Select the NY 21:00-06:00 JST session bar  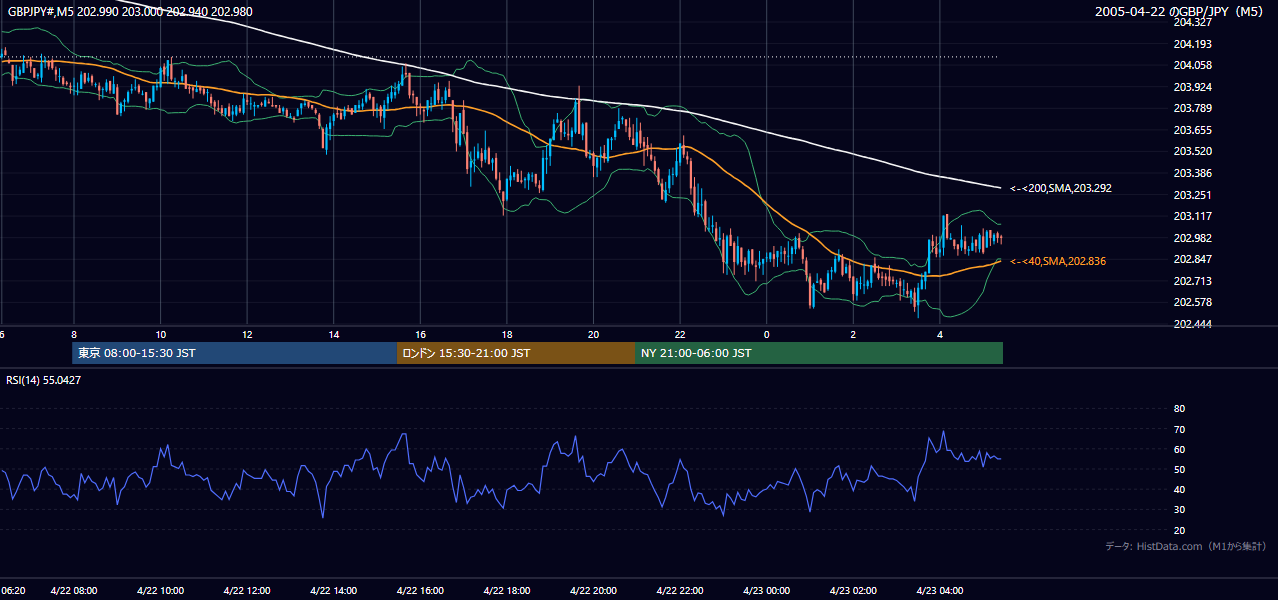pyautogui.click(x=819, y=353)
